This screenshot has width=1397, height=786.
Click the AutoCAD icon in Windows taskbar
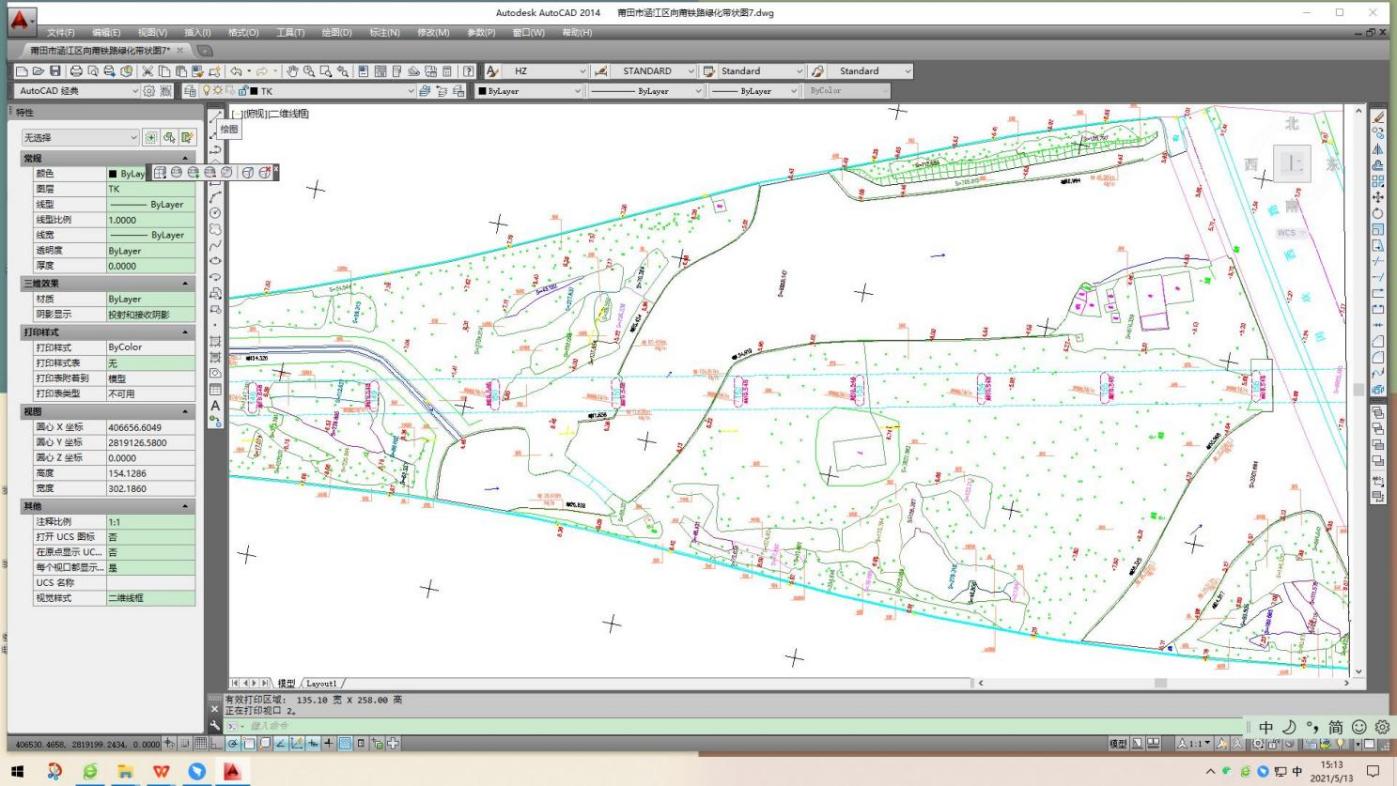[232, 771]
